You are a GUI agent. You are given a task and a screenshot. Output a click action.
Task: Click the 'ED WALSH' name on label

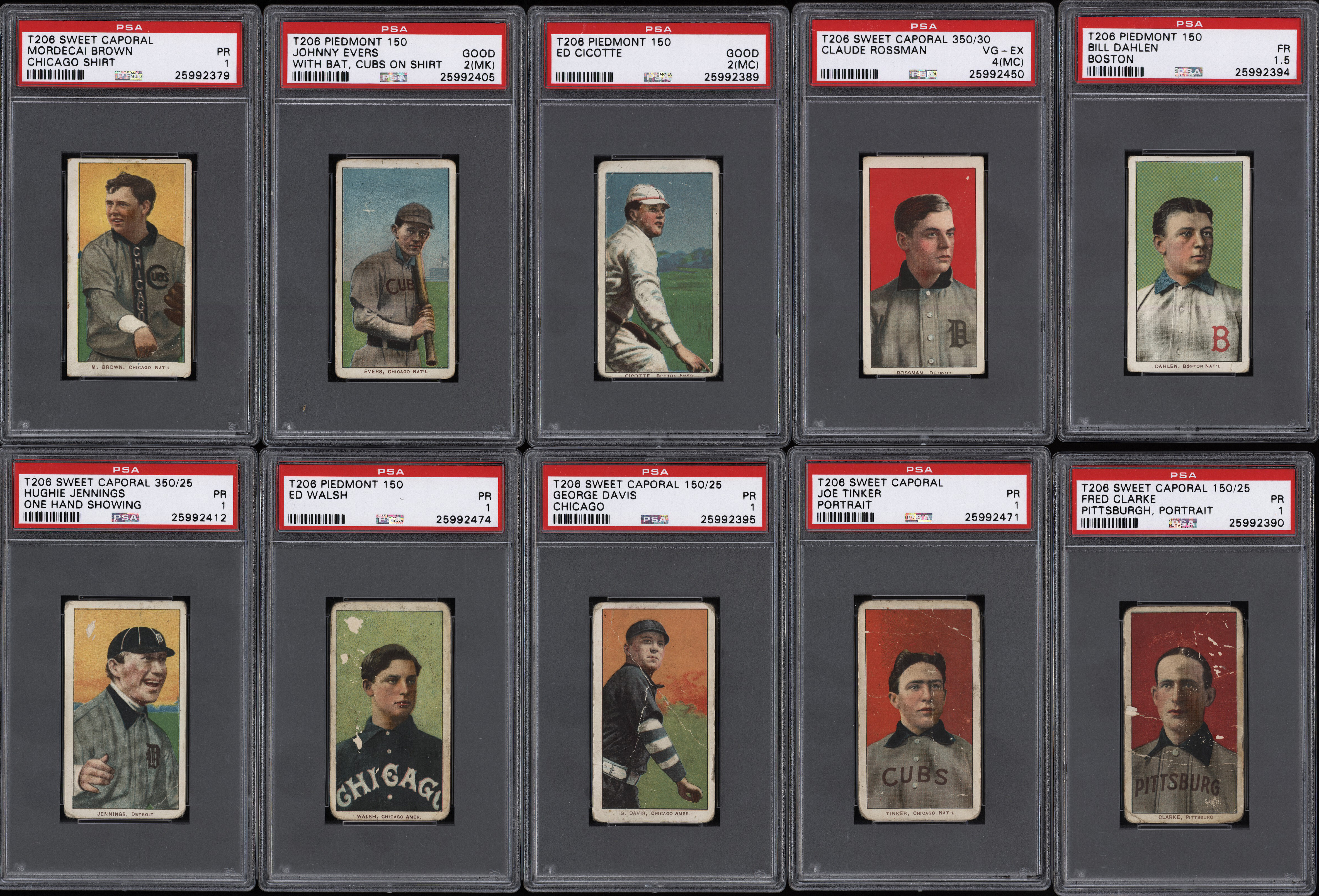(x=318, y=496)
